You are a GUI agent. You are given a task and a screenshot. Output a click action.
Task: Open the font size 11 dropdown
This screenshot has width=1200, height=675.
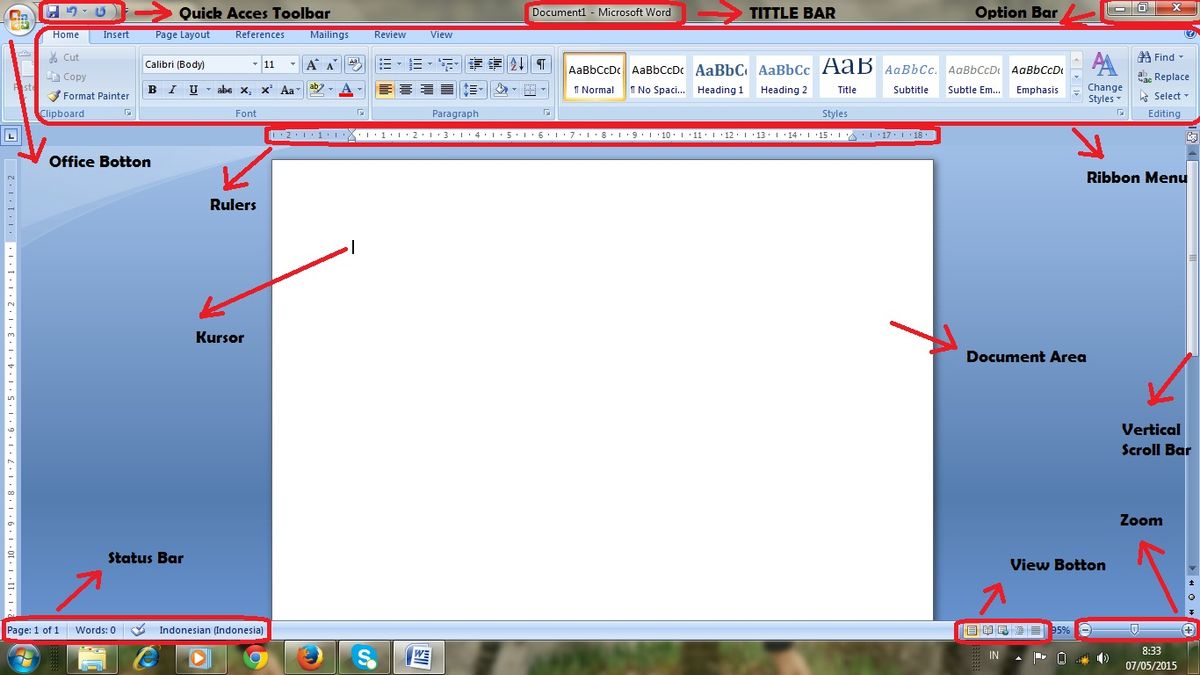tap(293, 64)
